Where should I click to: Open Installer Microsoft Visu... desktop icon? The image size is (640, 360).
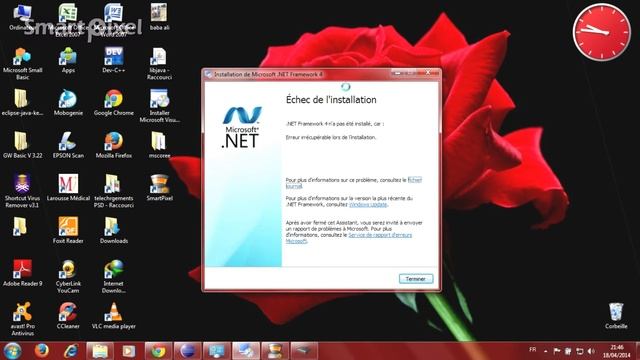click(159, 106)
